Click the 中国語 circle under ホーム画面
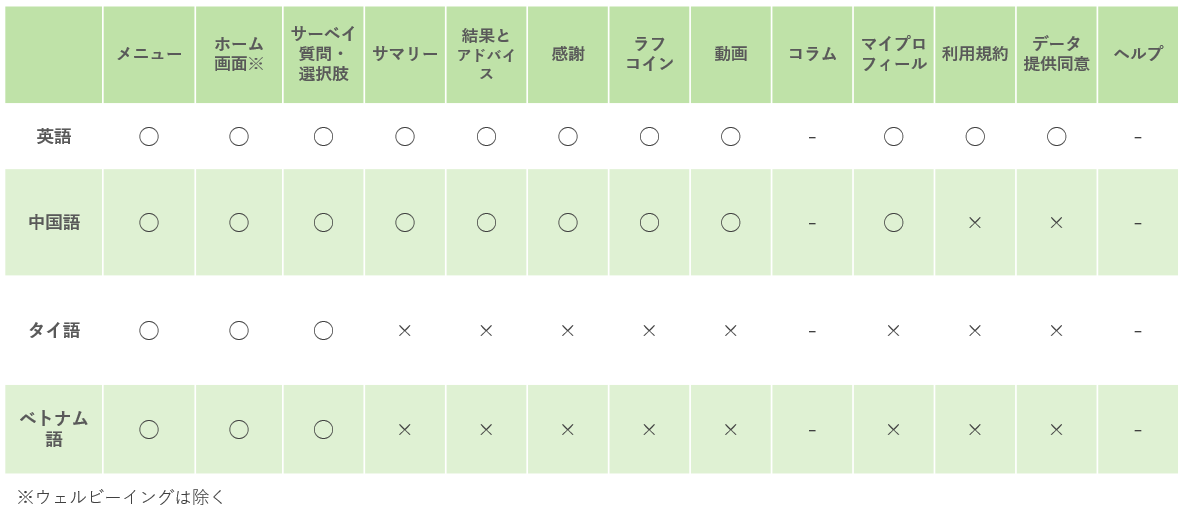This screenshot has height=513, width=1183. 239,223
